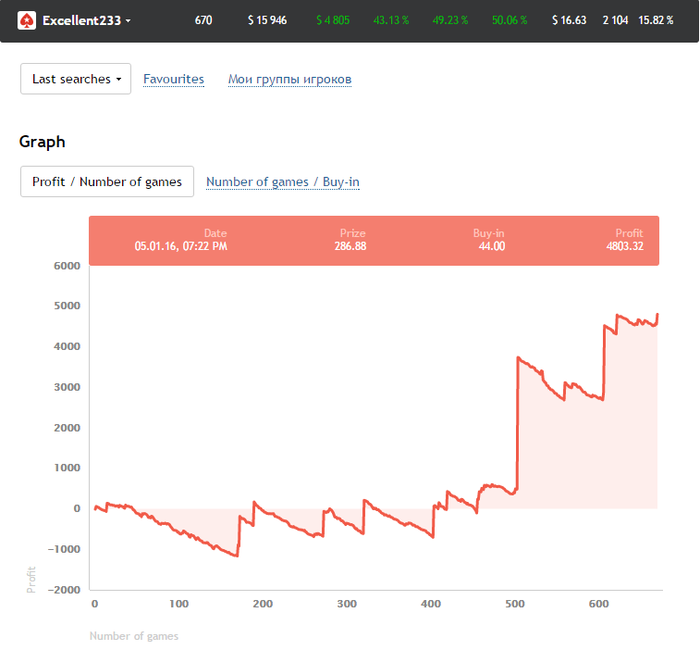Click the 43.13 % statistic
The height and width of the screenshot is (650, 700).
pyautogui.click(x=391, y=20)
